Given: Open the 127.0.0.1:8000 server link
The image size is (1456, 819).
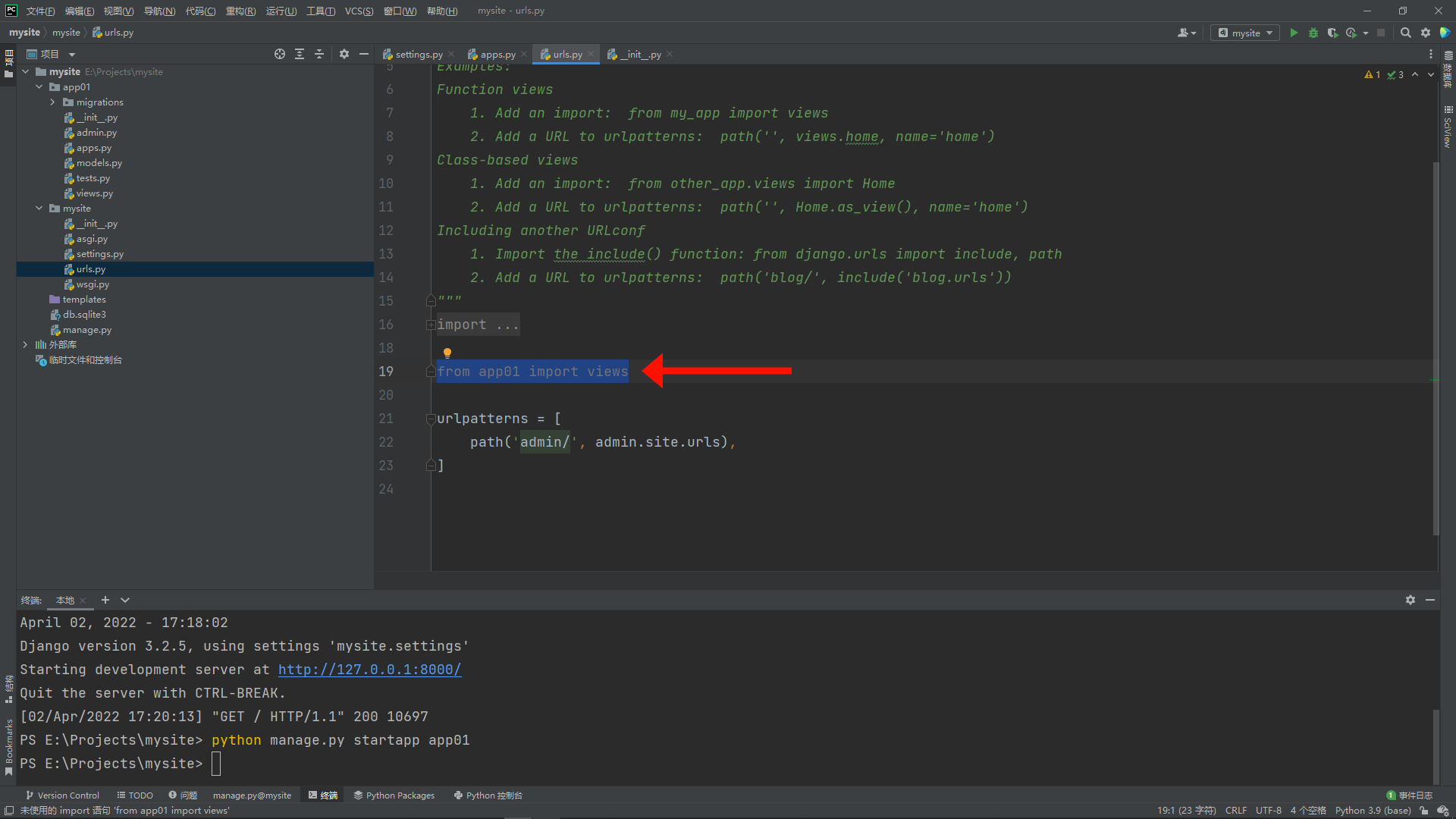Looking at the screenshot, I should click(369, 670).
